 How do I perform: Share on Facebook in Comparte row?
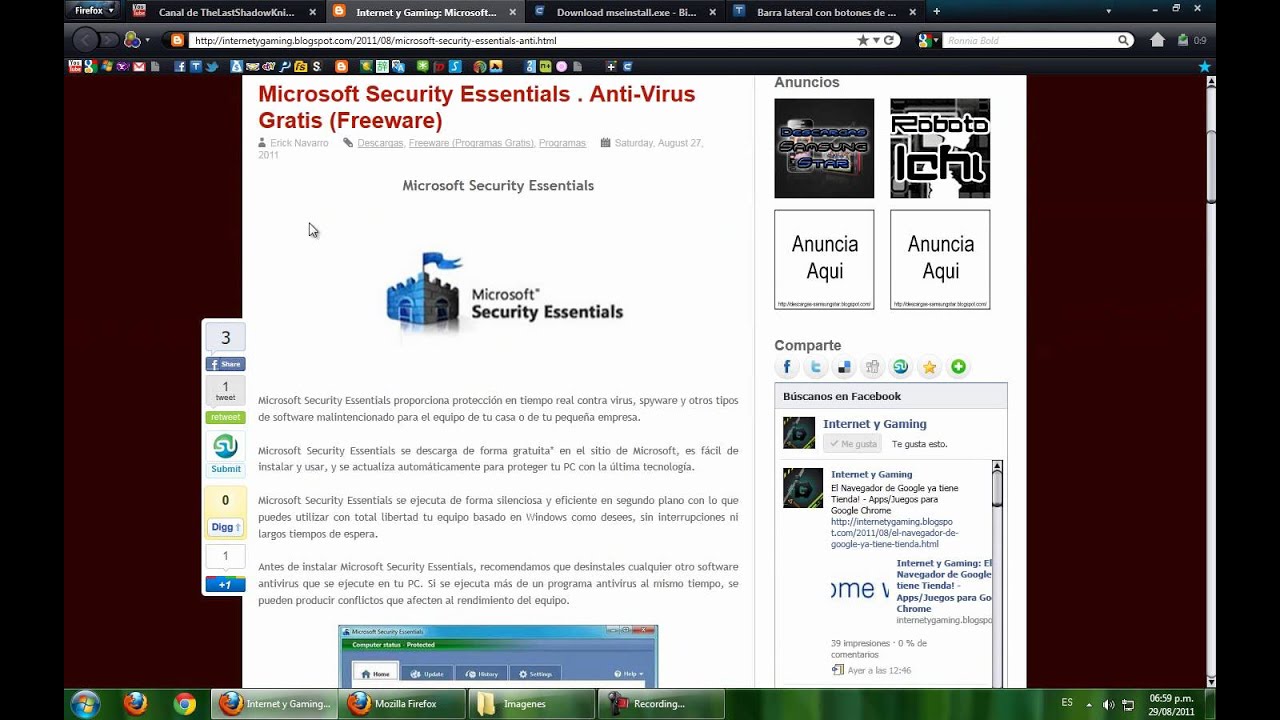pyautogui.click(x=787, y=367)
